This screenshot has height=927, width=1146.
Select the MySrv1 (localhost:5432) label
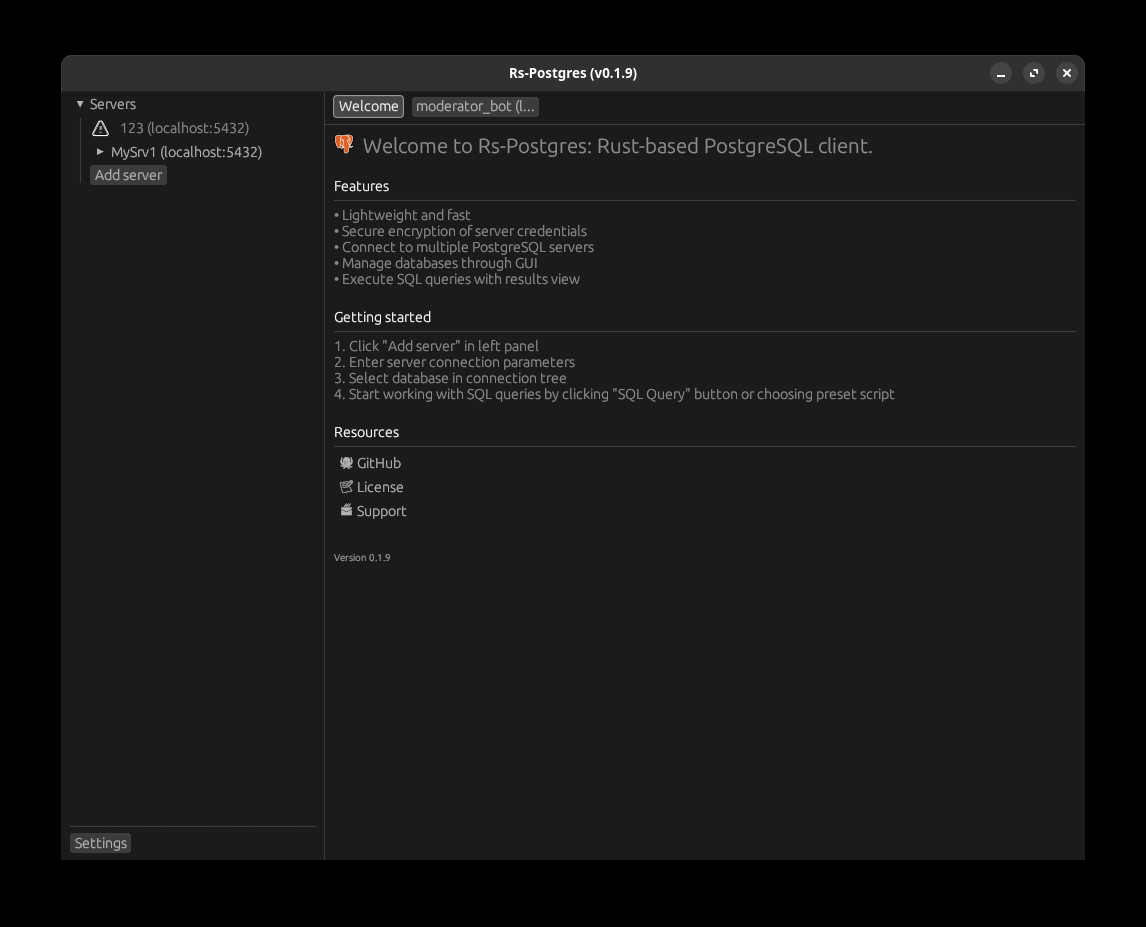point(186,152)
